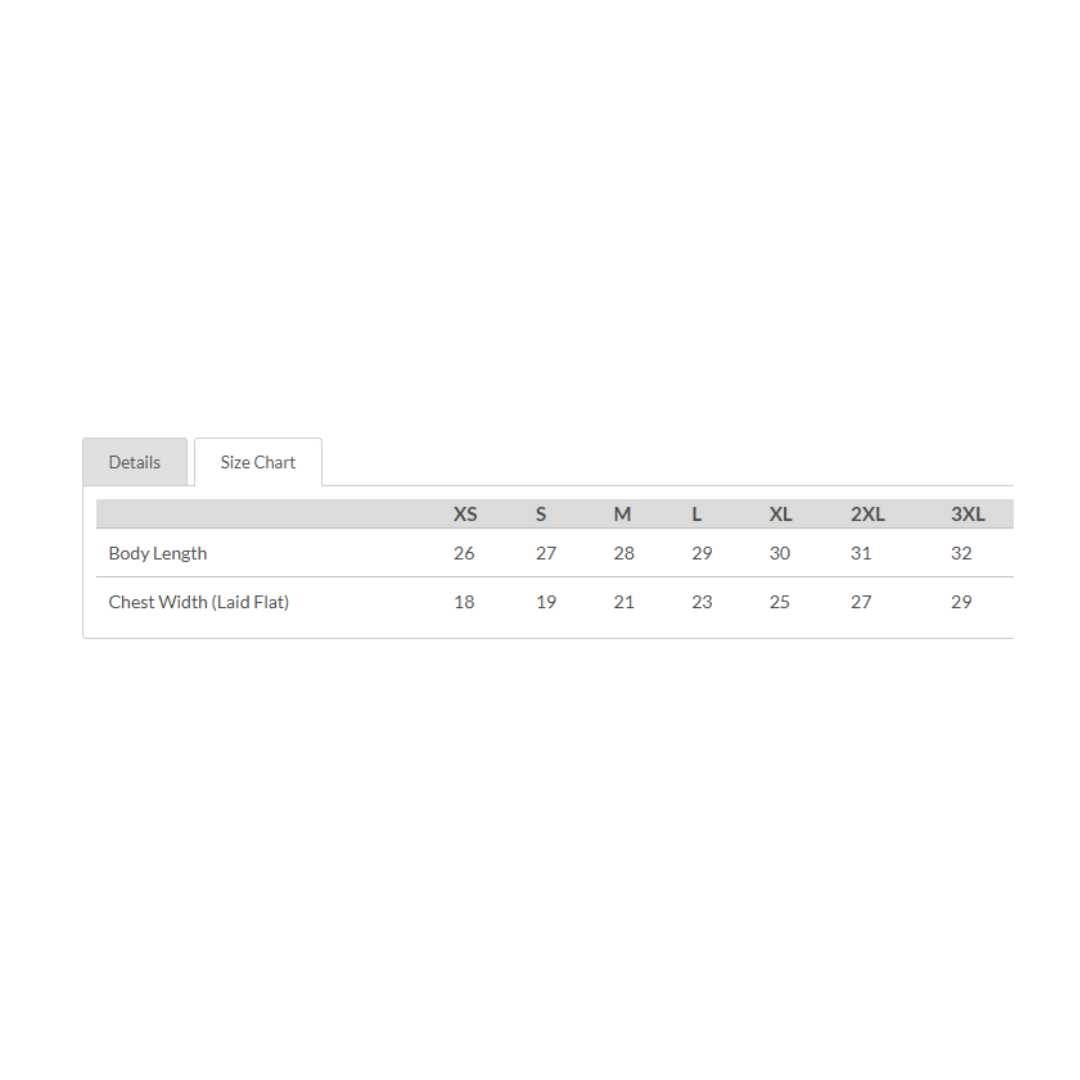Click the S size column header
Image resolution: width=1080 pixels, height=1080 pixels.
(x=541, y=514)
